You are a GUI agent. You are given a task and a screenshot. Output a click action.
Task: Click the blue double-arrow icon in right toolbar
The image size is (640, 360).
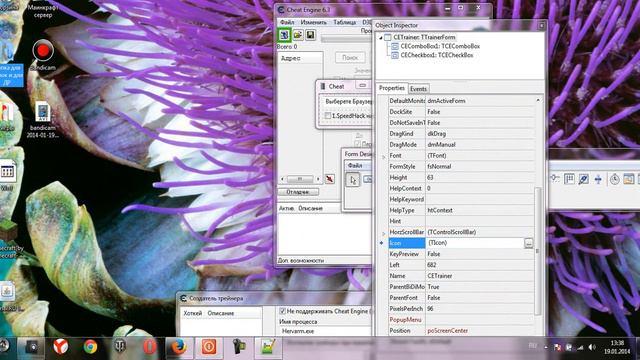point(598,179)
